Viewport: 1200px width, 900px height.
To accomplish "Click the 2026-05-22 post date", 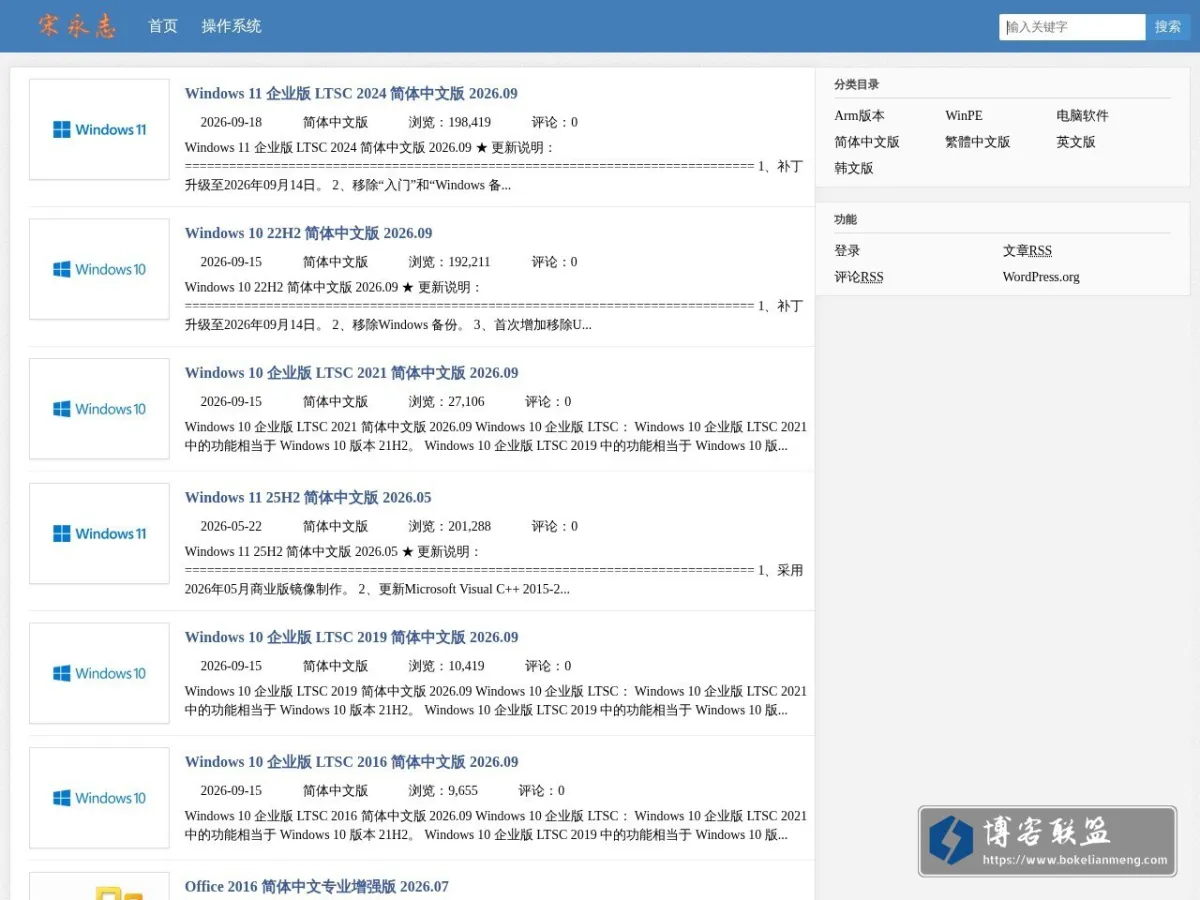I will [x=231, y=526].
